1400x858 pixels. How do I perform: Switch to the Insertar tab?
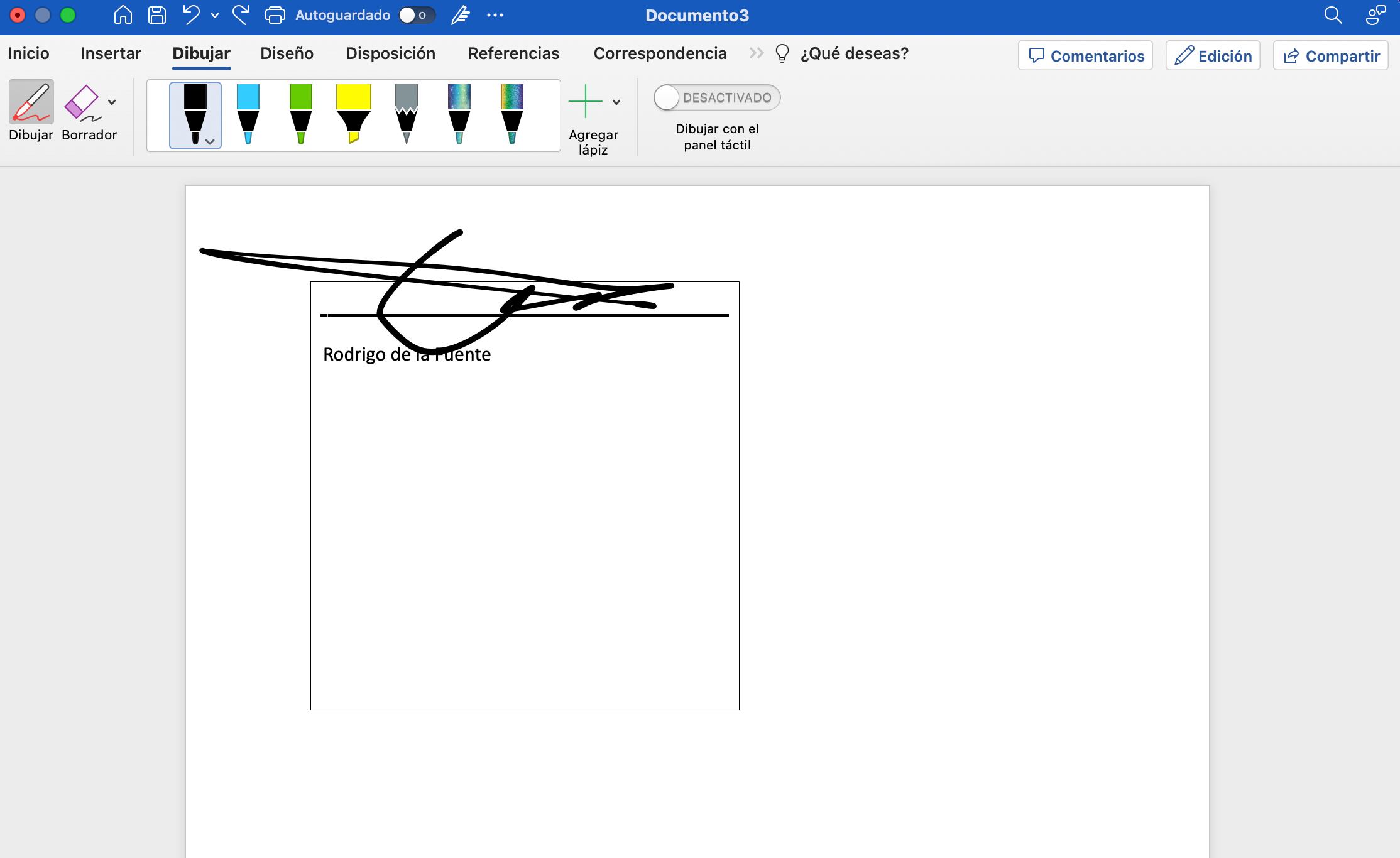pos(111,53)
